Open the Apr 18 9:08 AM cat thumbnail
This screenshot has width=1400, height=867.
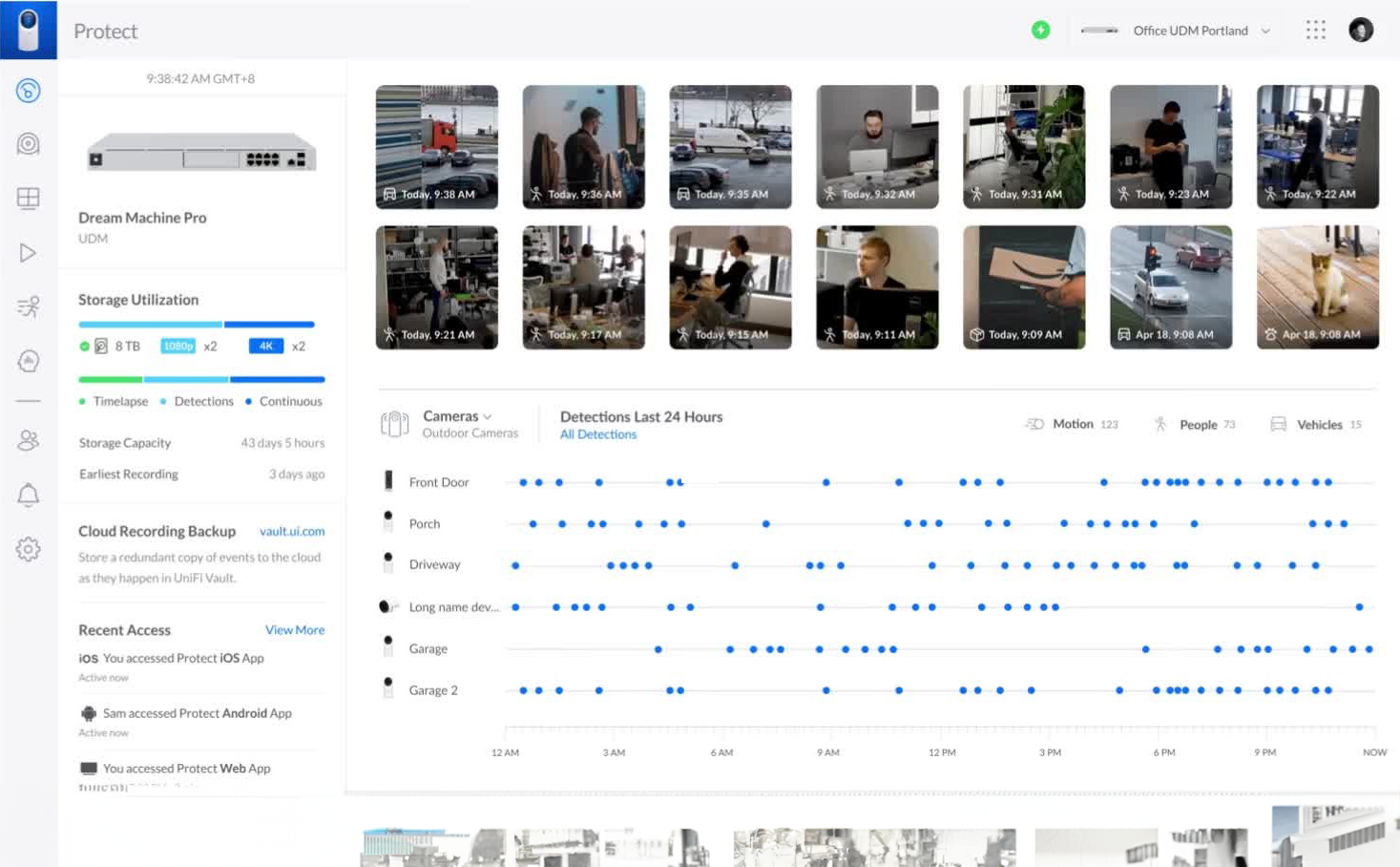click(1318, 286)
